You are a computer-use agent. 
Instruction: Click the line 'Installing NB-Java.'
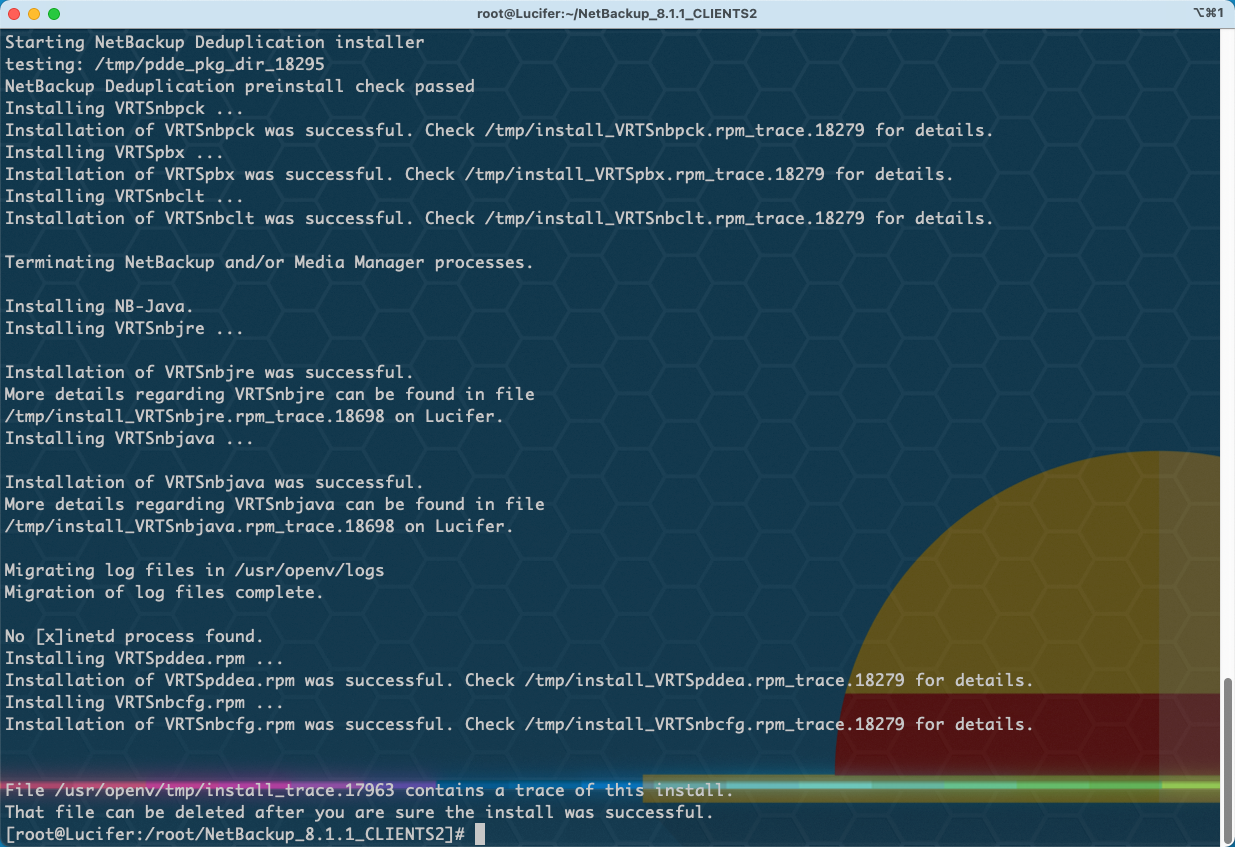click(x=100, y=306)
